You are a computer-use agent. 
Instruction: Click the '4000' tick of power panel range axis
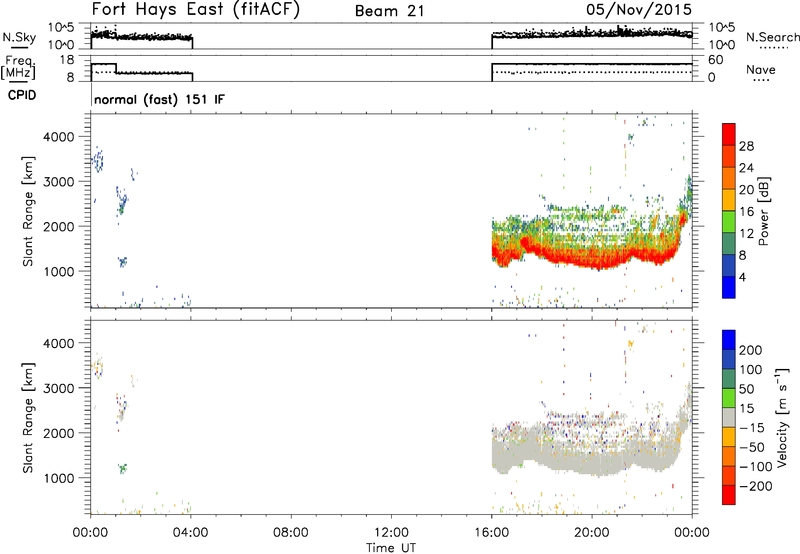coord(59,137)
